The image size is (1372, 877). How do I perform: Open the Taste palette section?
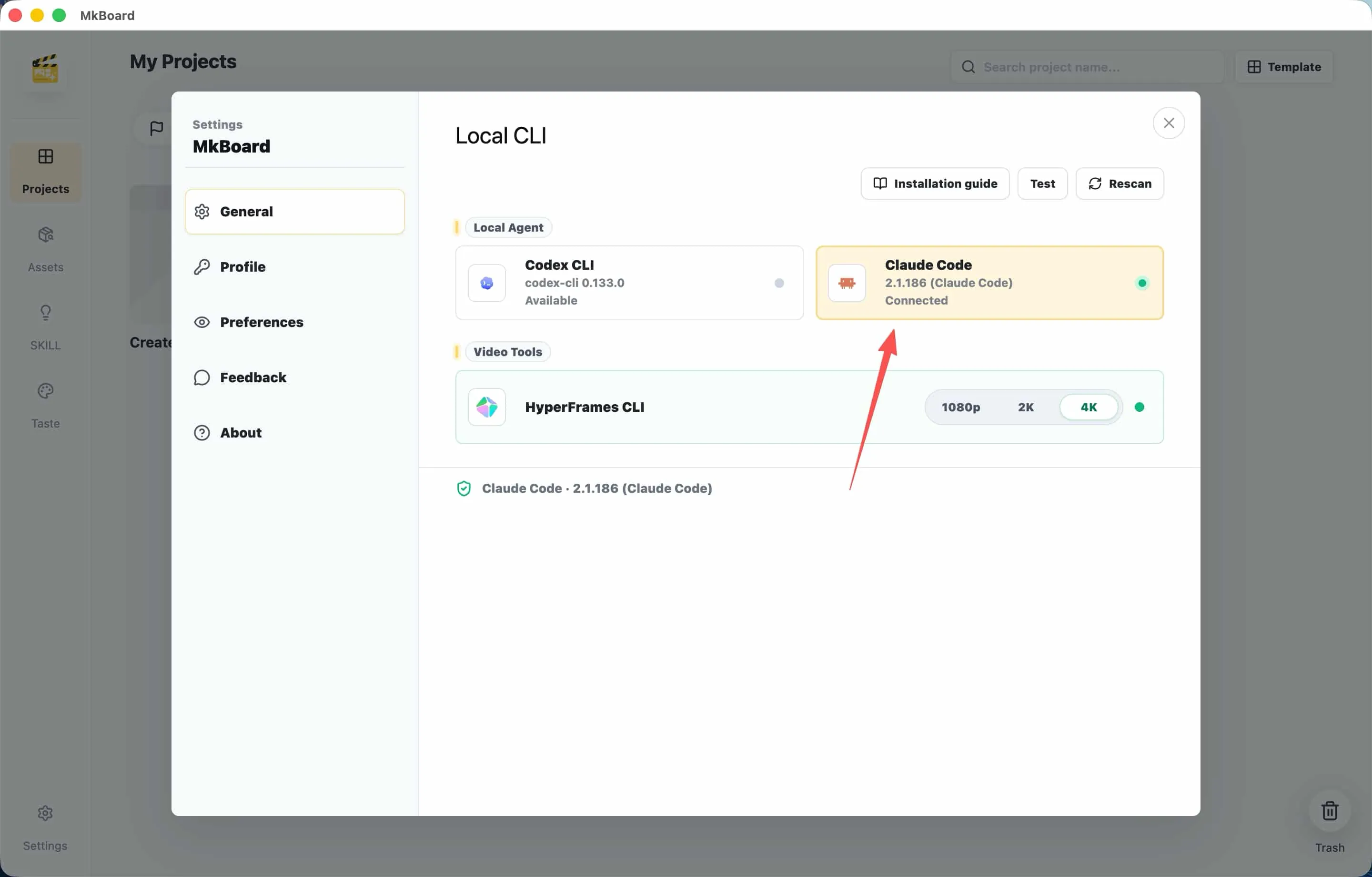pos(46,406)
